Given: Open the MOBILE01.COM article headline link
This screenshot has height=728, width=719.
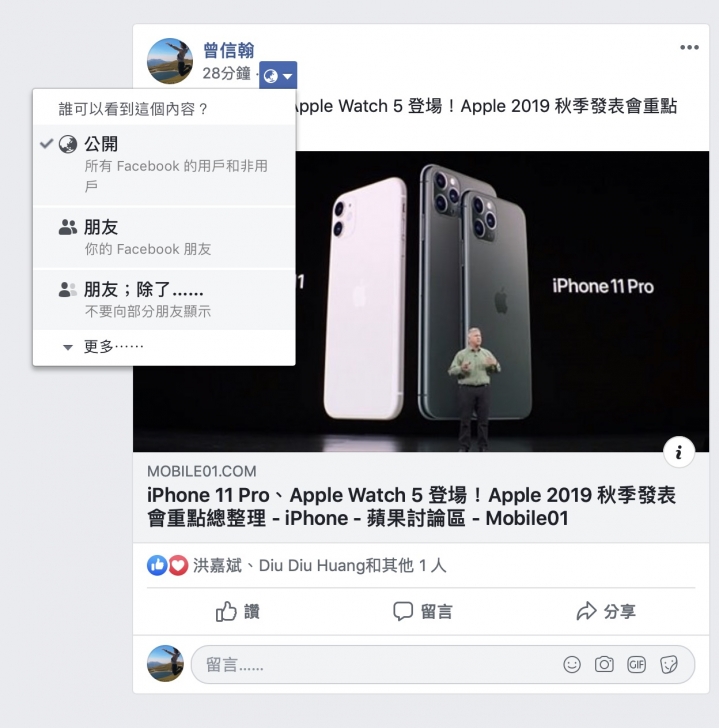Looking at the screenshot, I should pyautogui.click(x=411, y=507).
